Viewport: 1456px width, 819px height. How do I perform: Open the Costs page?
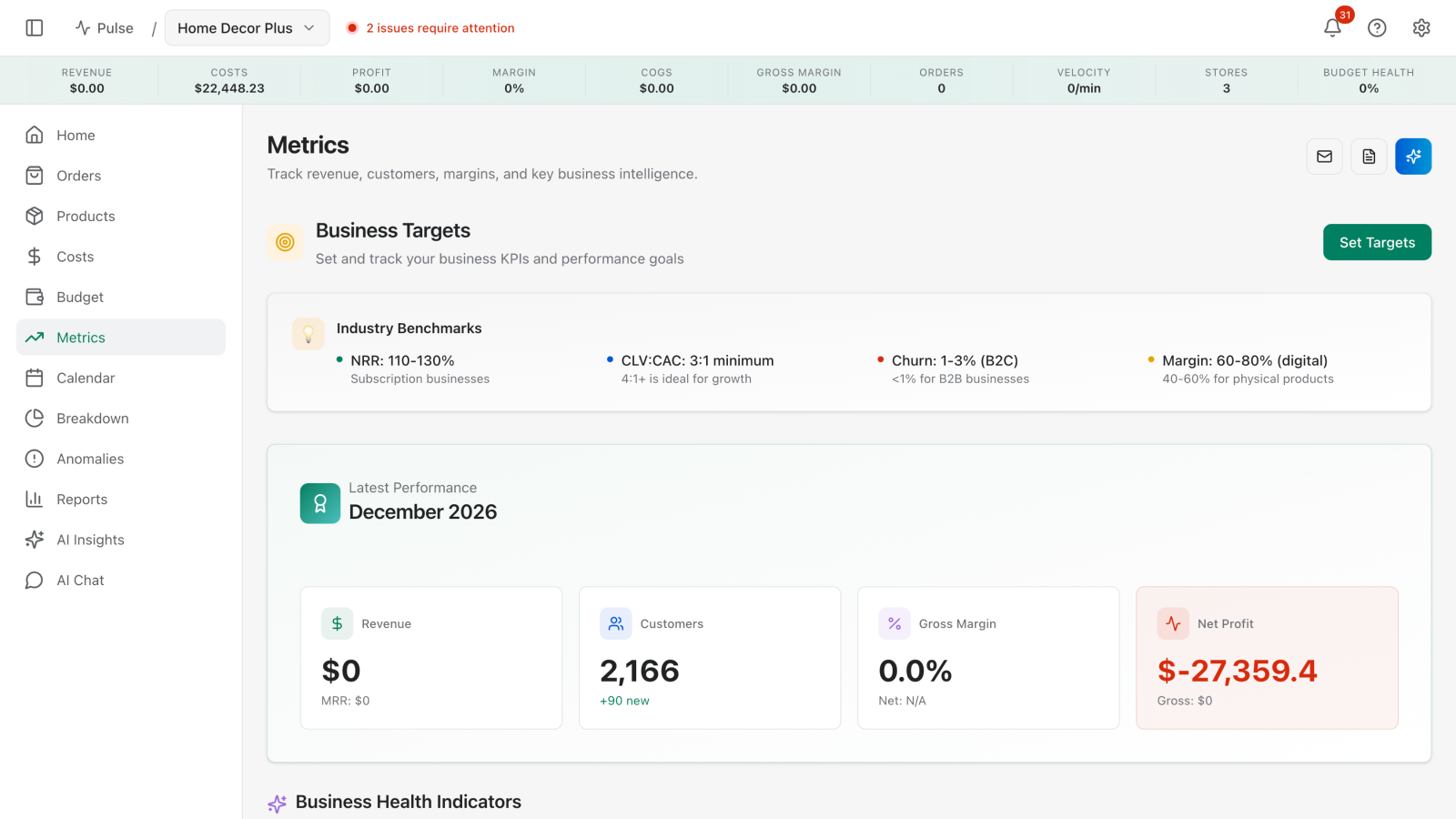[75, 256]
